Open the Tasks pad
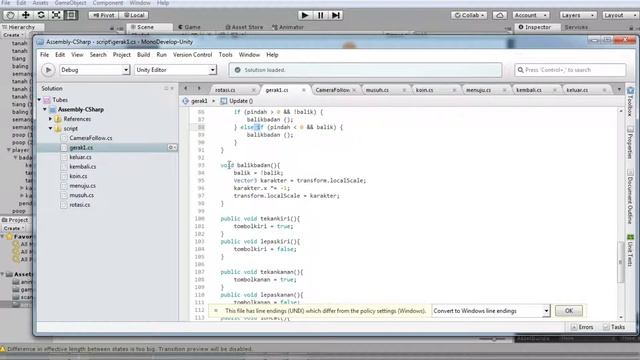This screenshot has width=640, height=360. tap(614, 327)
